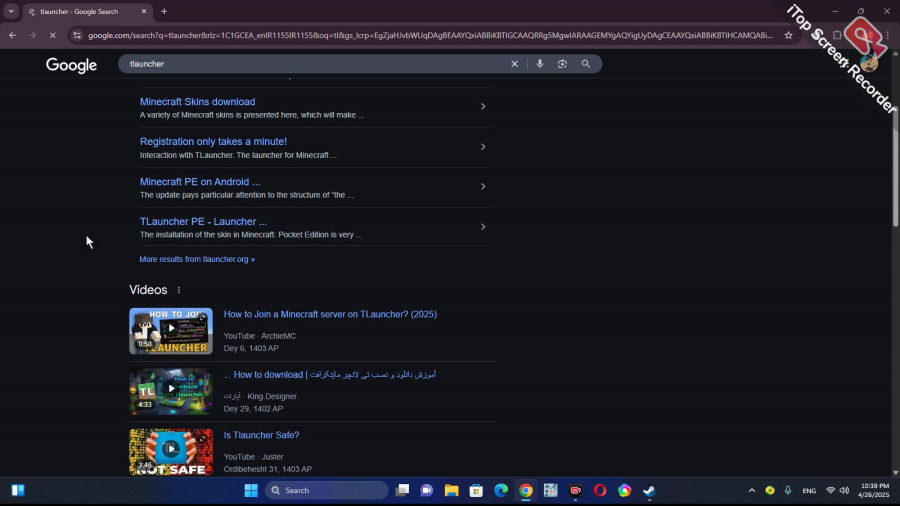Open Steam from taskbar
The width and height of the screenshot is (900, 506).
pyautogui.click(x=649, y=491)
